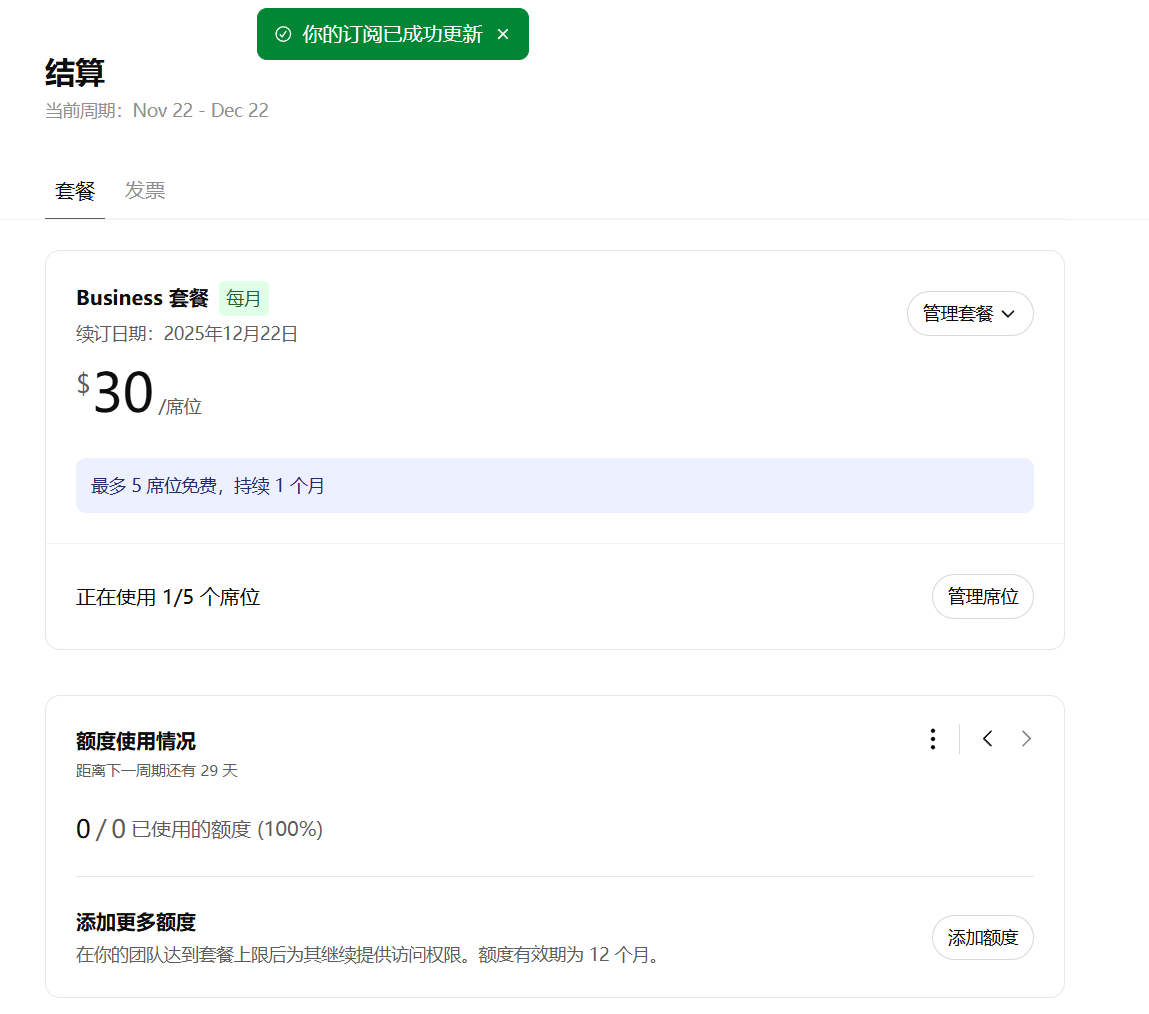Expand the 管理套餐 dropdown
This screenshot has height=1014, width=1149.
click(x=969, y=313)
